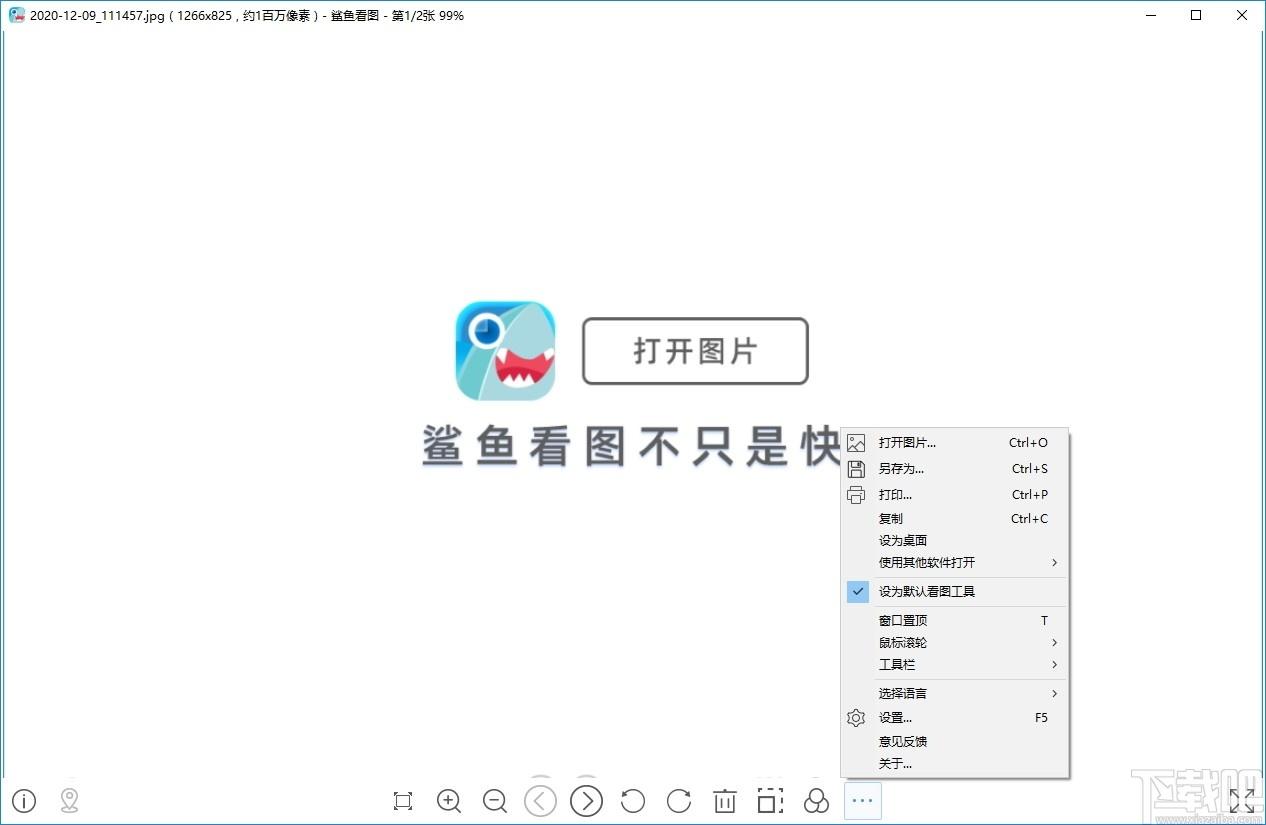Select 复制 in the context menu
Screen dimensions: 1266x825
(955, 519)
